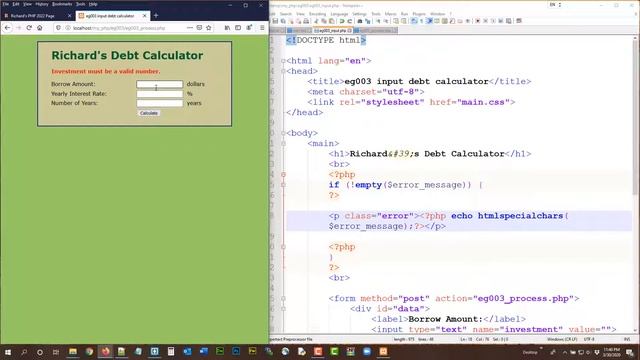
Task: Select eg003_input.php tab in Notepad++
Action: [333, 31]
